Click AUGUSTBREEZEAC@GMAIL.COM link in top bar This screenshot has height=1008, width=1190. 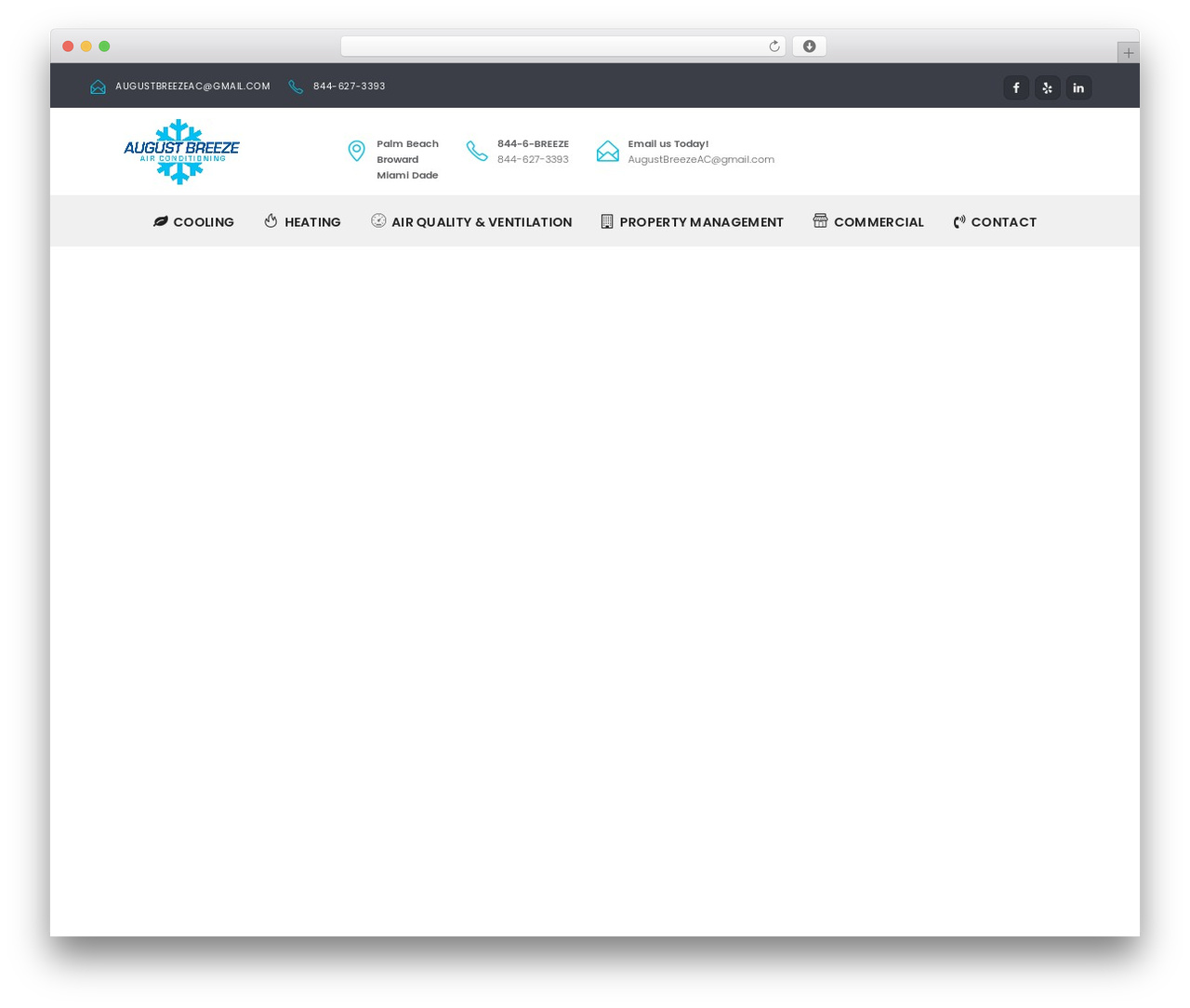pyautogui.click(x=192, y=86)
